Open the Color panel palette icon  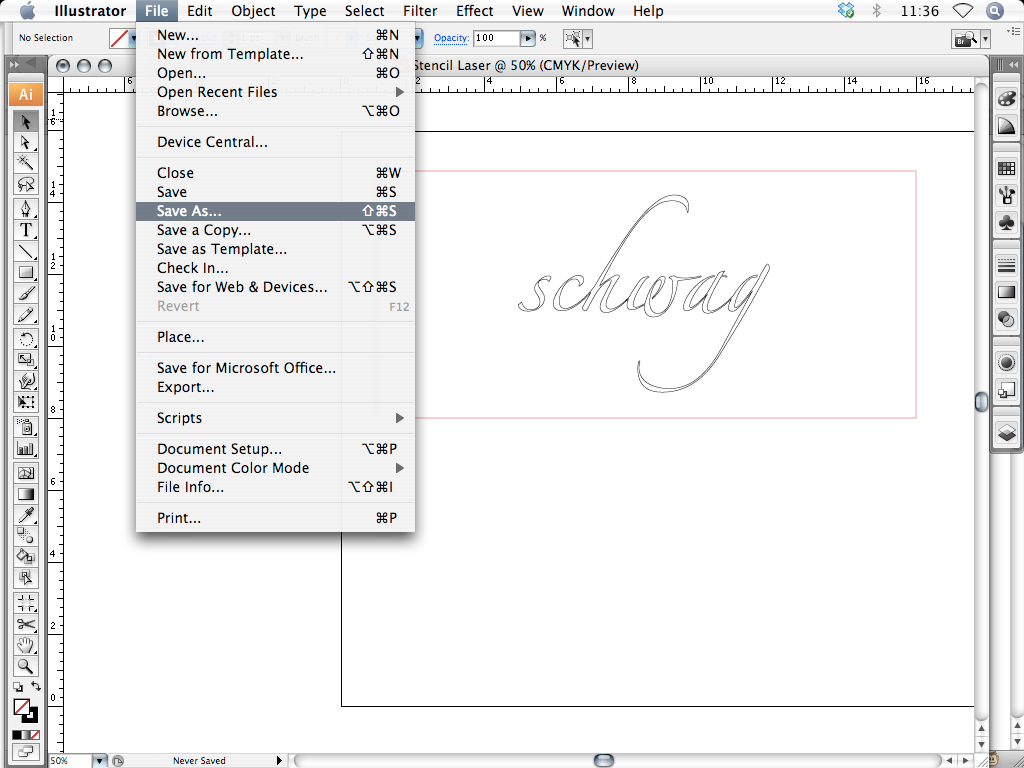tap(1006, 99)
